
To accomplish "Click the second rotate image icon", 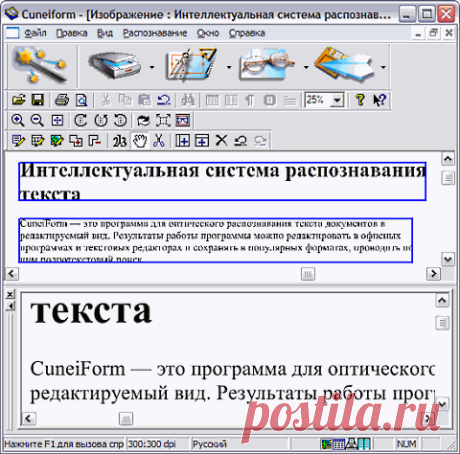I will [x=101, y=120].
